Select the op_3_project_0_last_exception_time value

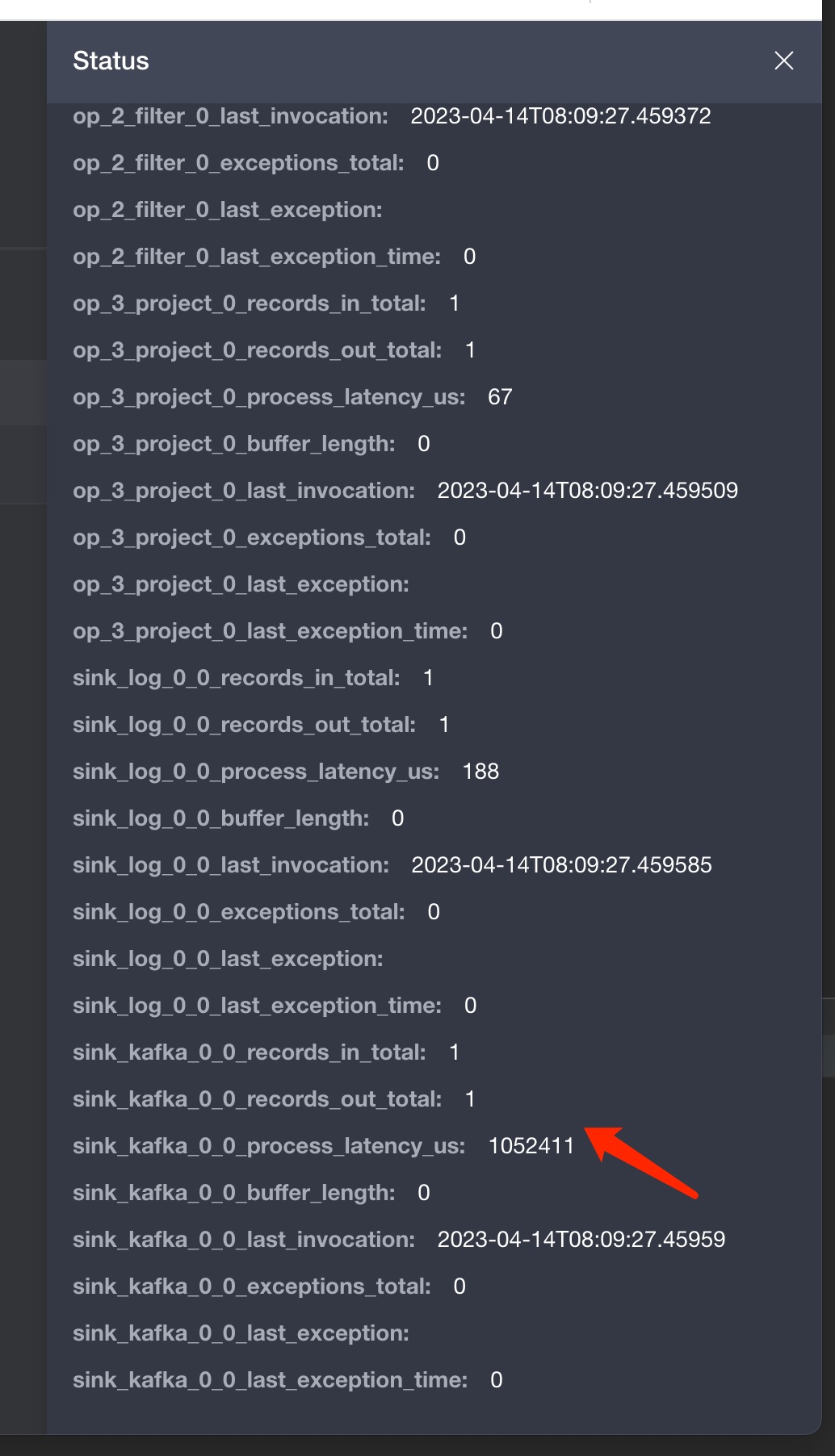pos(498,631)
